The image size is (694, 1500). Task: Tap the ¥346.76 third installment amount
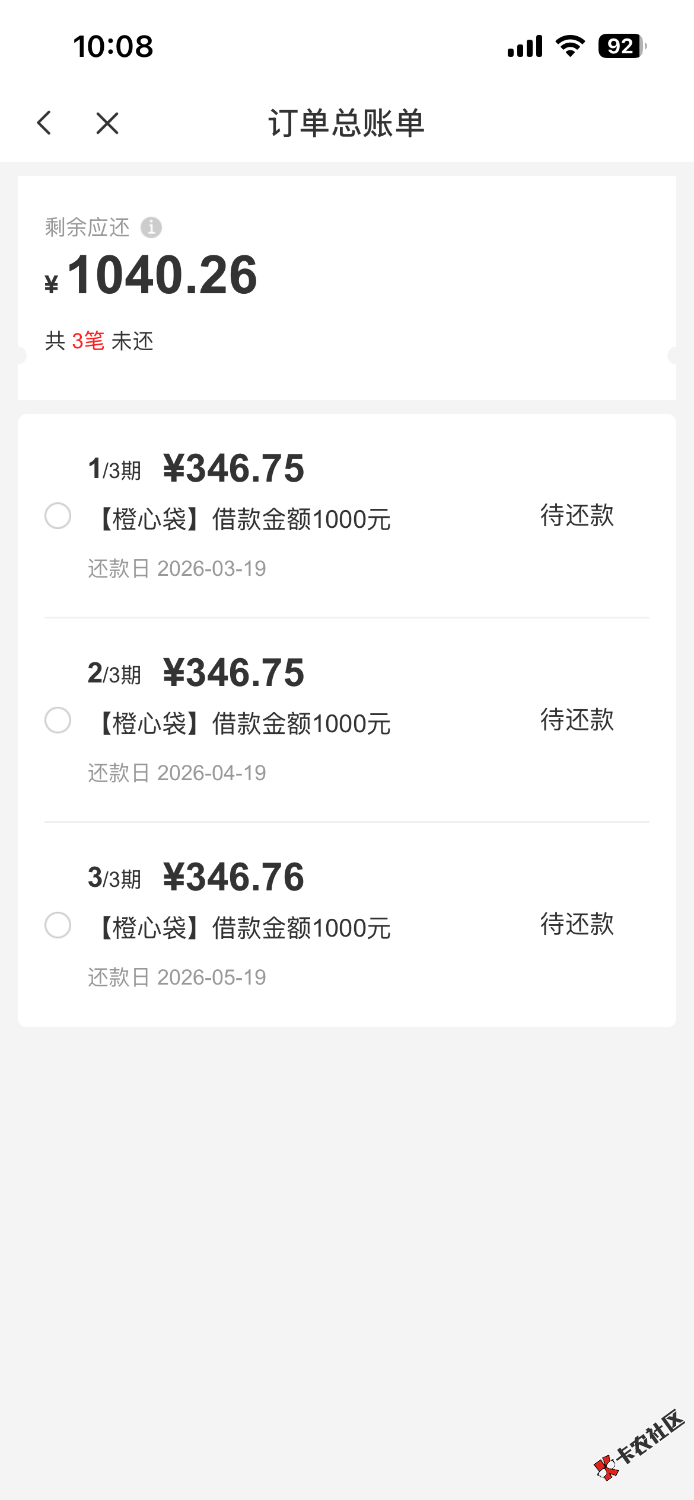click(x=233, y=878)
